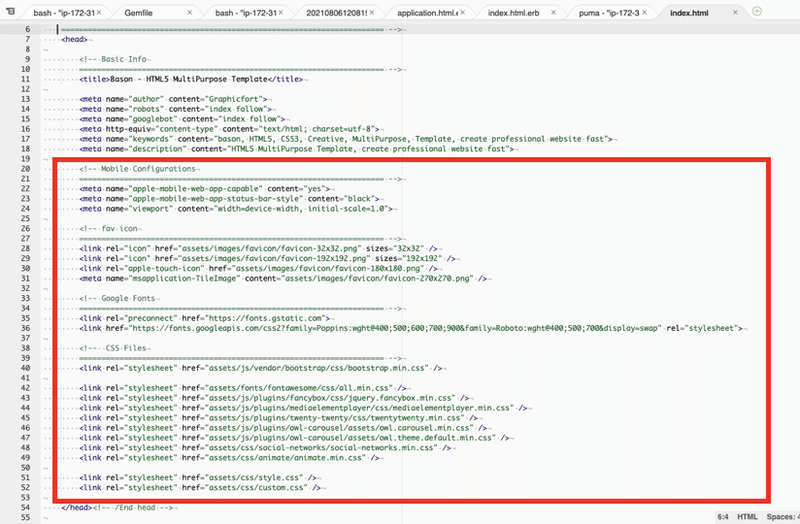Click the owl.carousel.min.css line
Image resolution: width=800 pixels, height=524 pixels.
pos(283,428)
